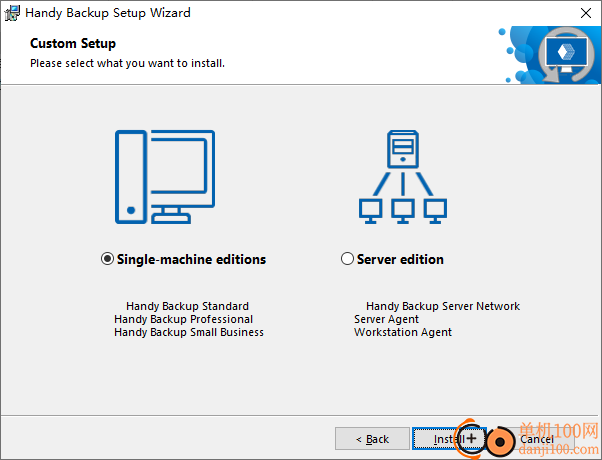Click the 'Server edition' label

(x=400, y=259)
